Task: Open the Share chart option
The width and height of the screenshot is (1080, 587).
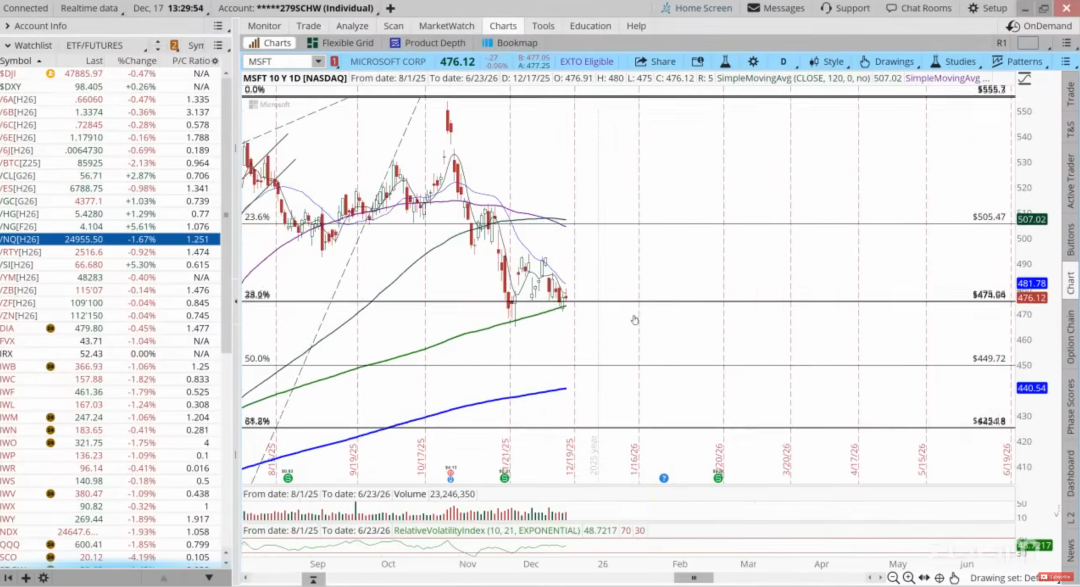Action: [x=655, y=61]
